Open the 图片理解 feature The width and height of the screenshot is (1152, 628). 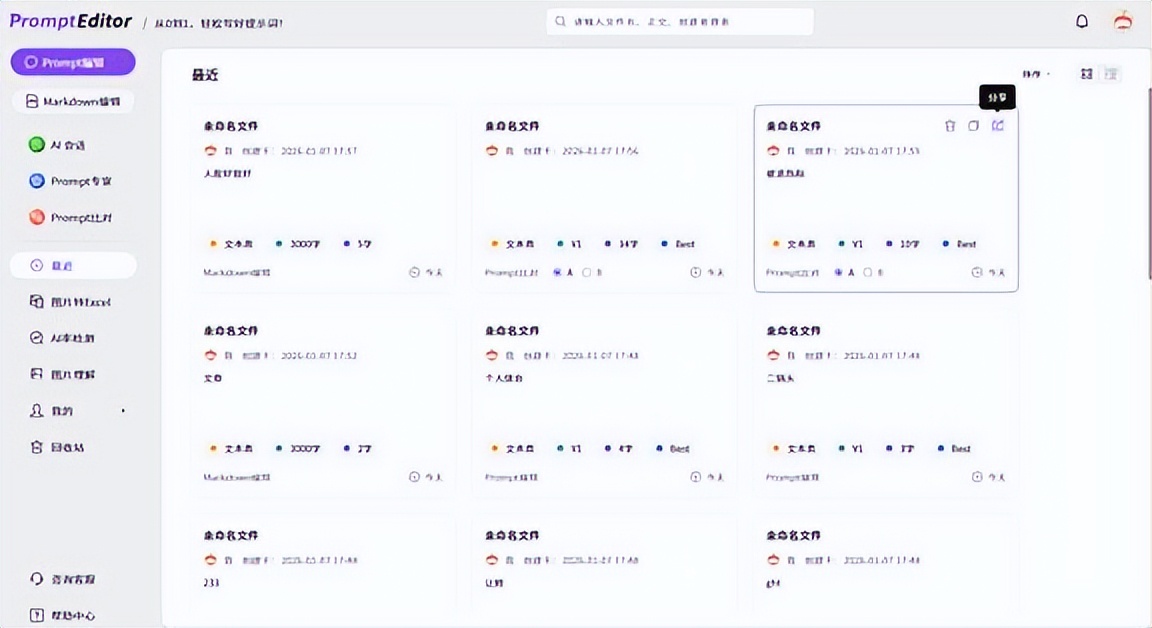click(74, 374)
